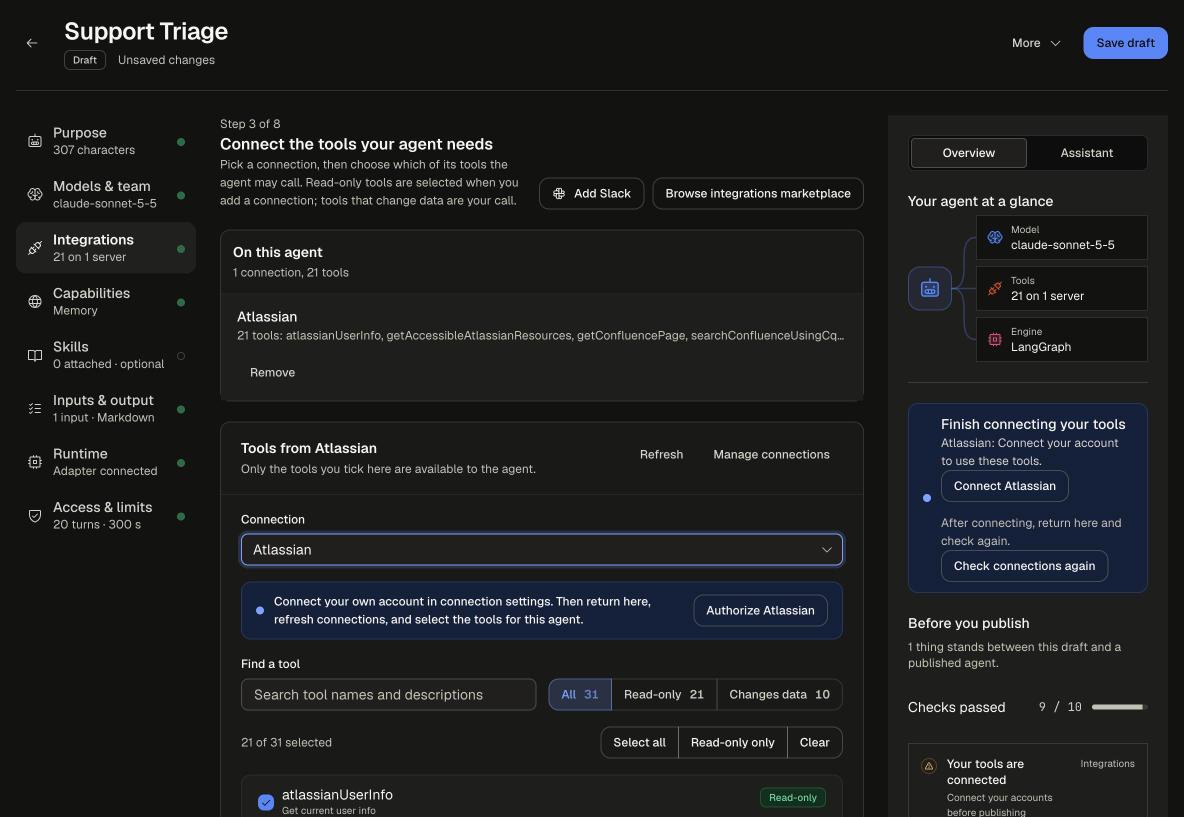The height and width of the screenshot is (817, 1184).
Task: Click the Connect Atlassian button
Action: [1004, 486]
